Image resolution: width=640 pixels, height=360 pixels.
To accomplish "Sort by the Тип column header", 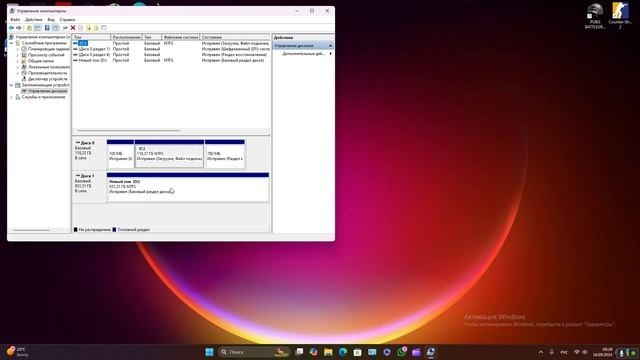I will coord(152,37).
